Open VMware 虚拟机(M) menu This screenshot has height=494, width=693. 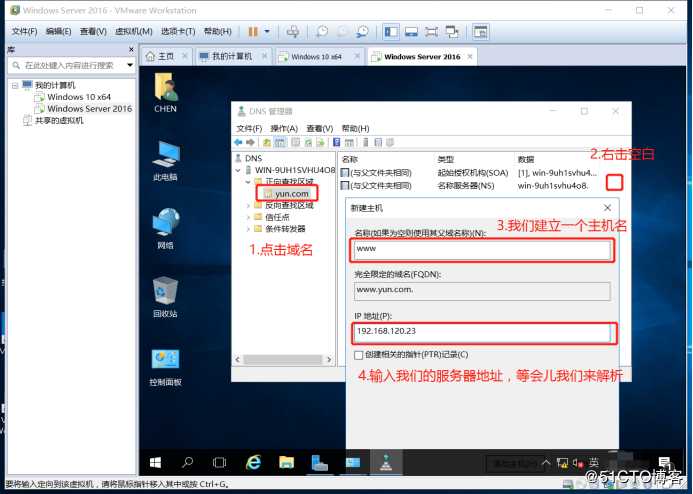click(133, 31)
